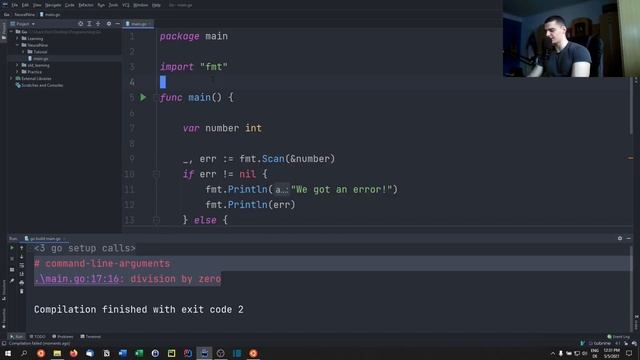Viewport: 640px width, 360px height.
Task: Collapse all in Project panel toolbar
Action: (x=98, y=24)
